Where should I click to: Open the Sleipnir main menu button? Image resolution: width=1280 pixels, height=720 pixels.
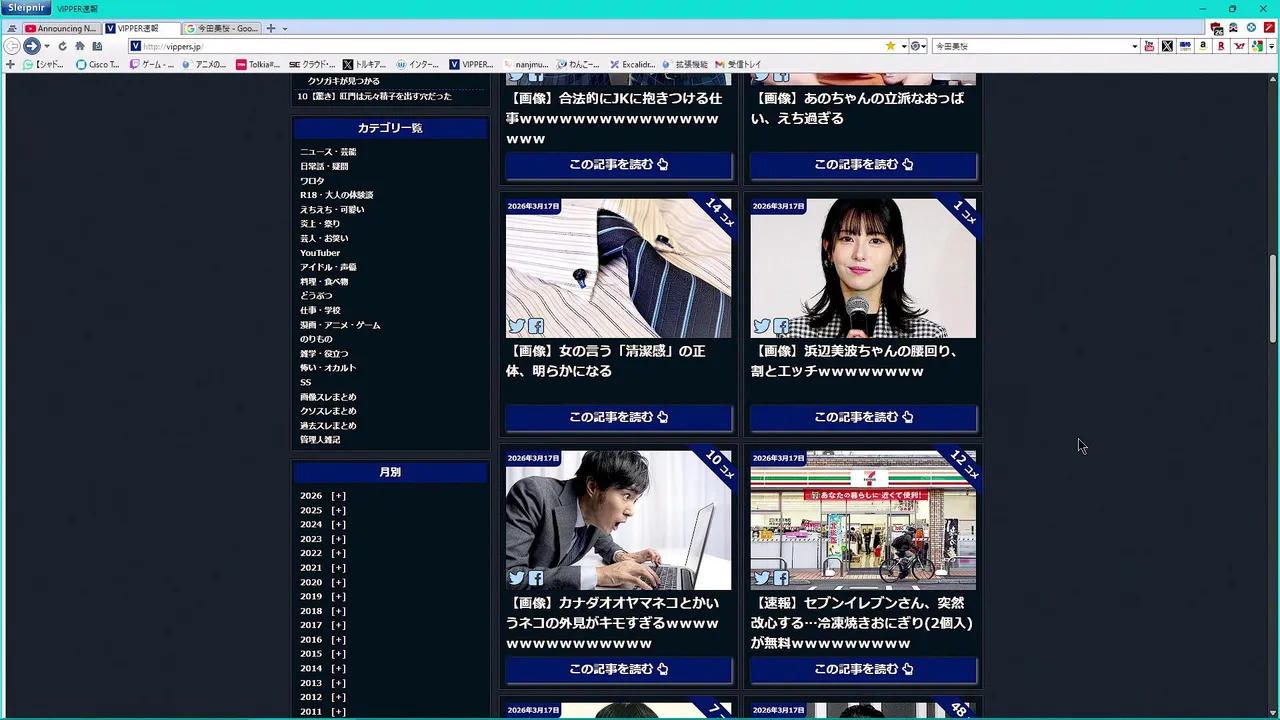(x=26, y=8)
